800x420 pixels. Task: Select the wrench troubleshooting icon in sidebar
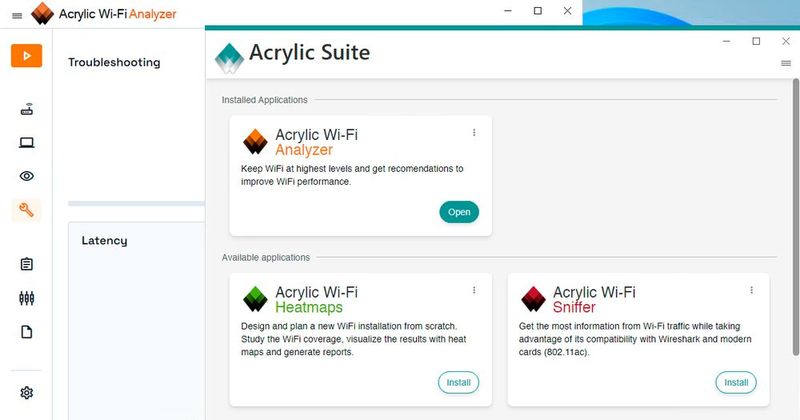tap(27, 210)
